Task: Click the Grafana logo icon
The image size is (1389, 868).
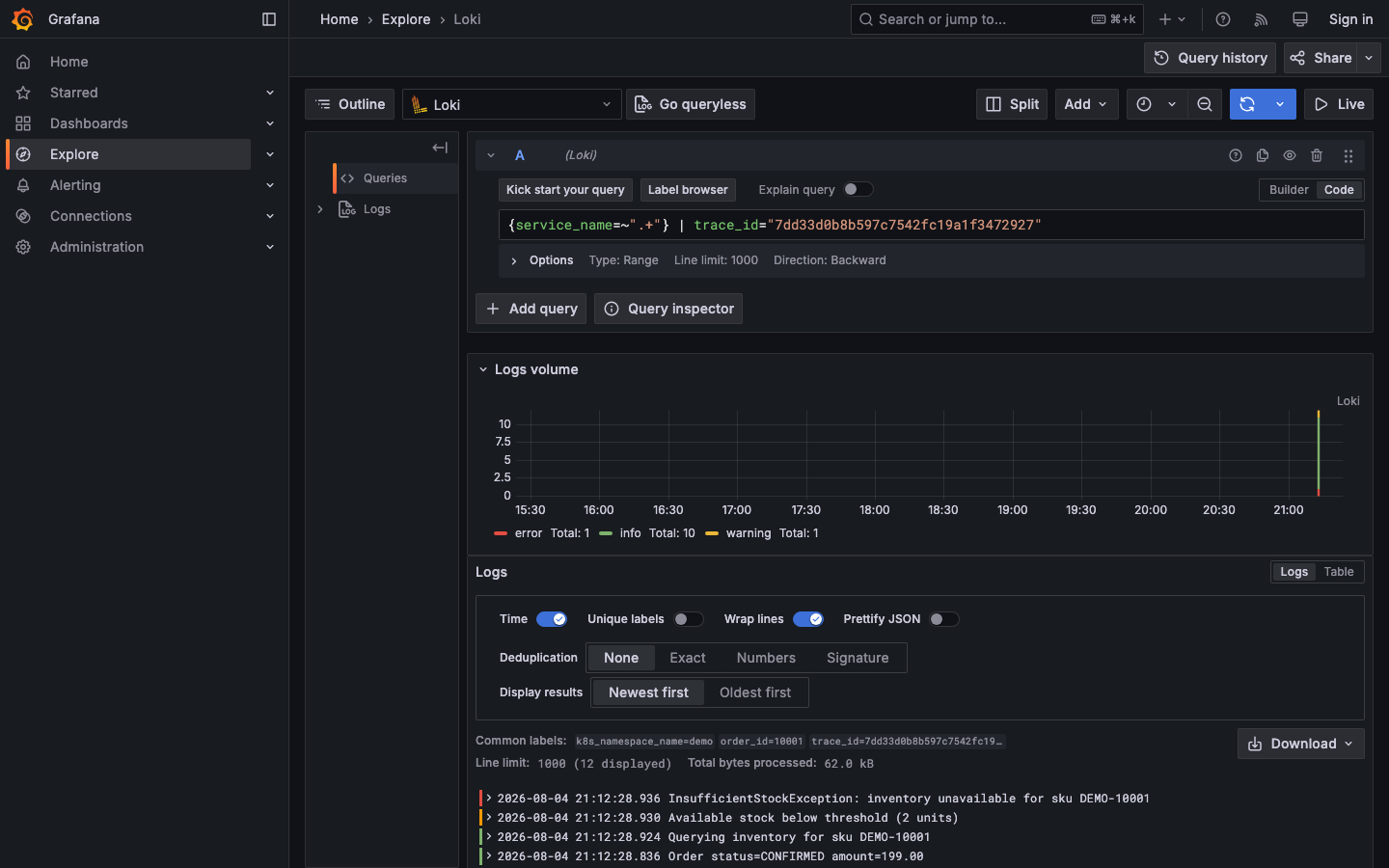Action: [22, 19]
